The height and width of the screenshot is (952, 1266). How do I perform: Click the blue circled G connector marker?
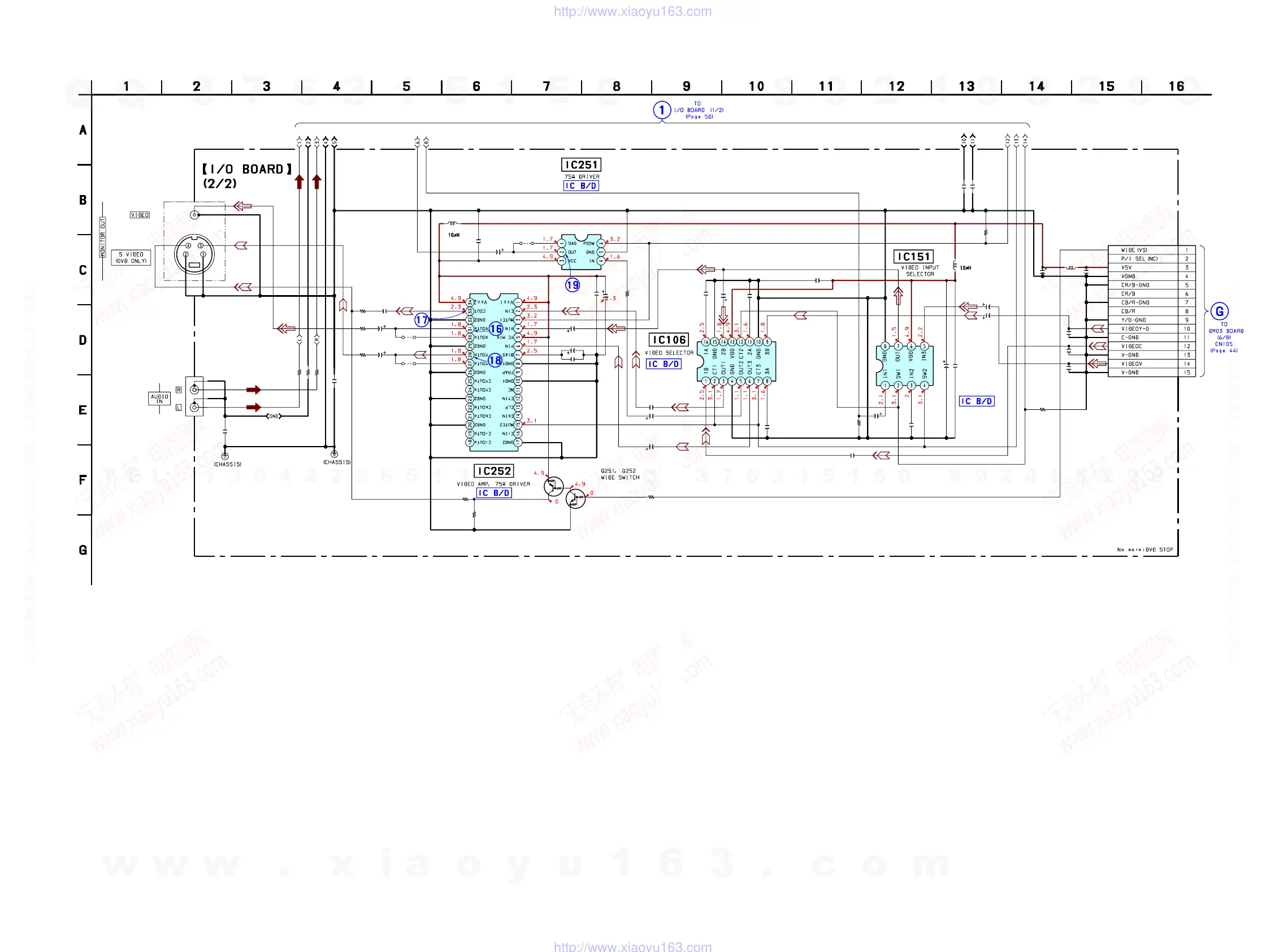point(1219,311)
